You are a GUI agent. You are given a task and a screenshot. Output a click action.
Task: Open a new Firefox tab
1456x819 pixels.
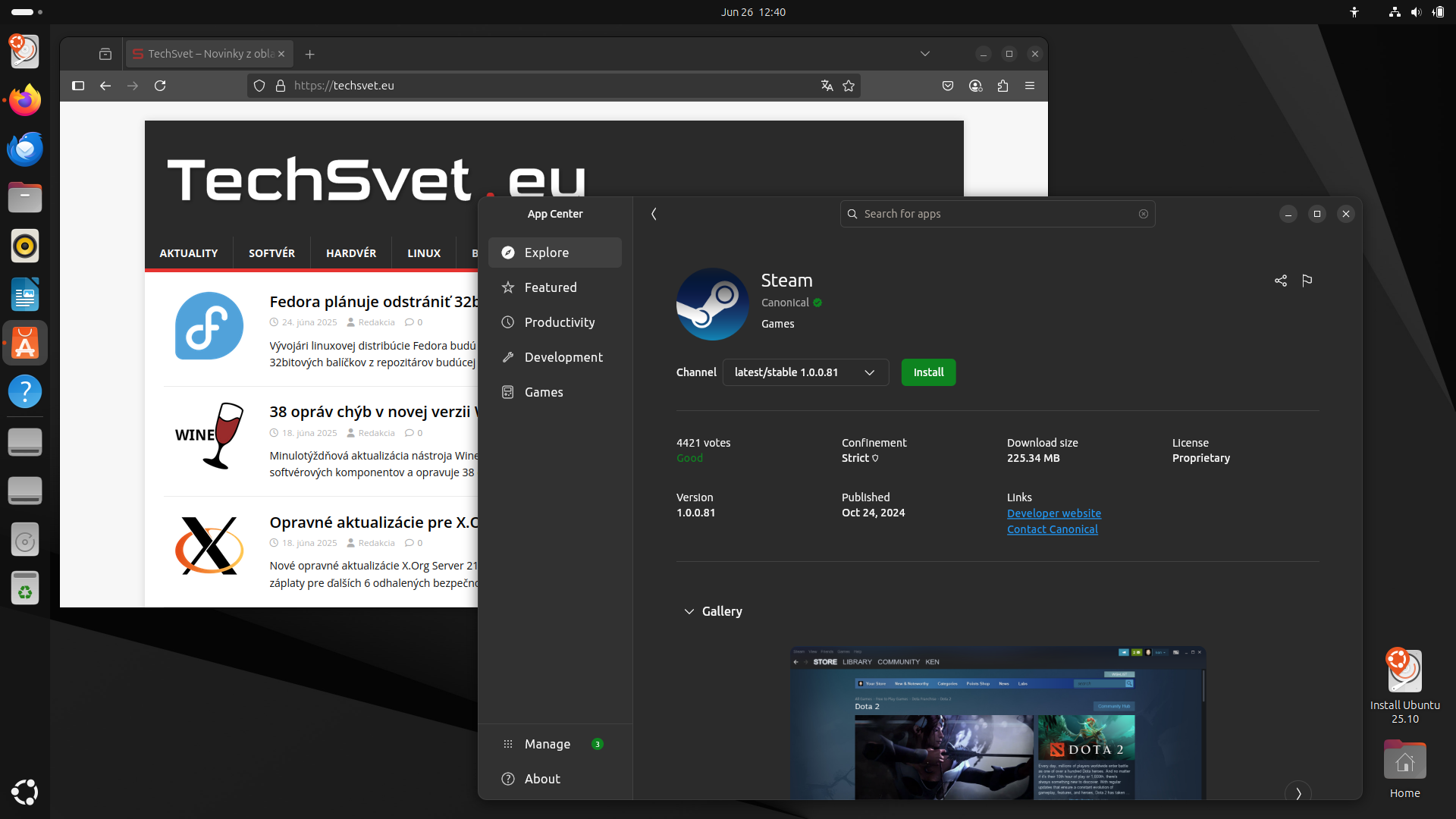[x=309, y=54]
